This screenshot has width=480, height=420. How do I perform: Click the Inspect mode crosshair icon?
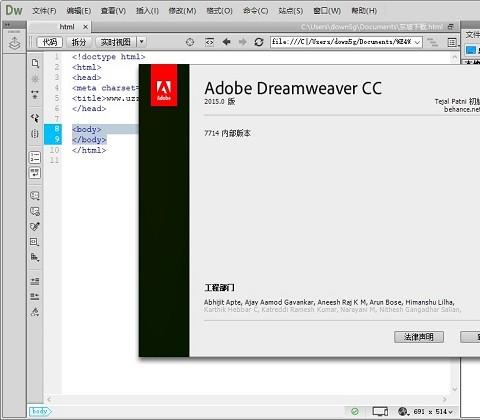[x=190, y=42]
